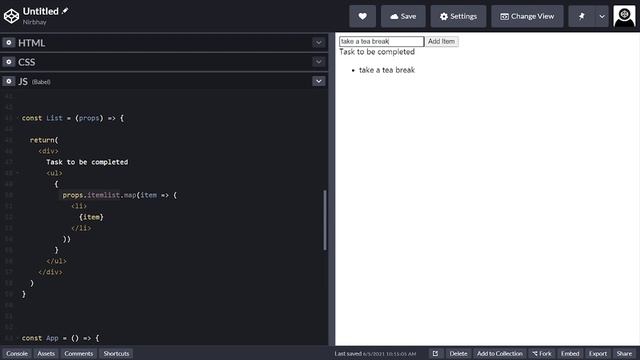Click the Add Item button
The width and height of the screenshot is (640, 360).
pos(442,41)
